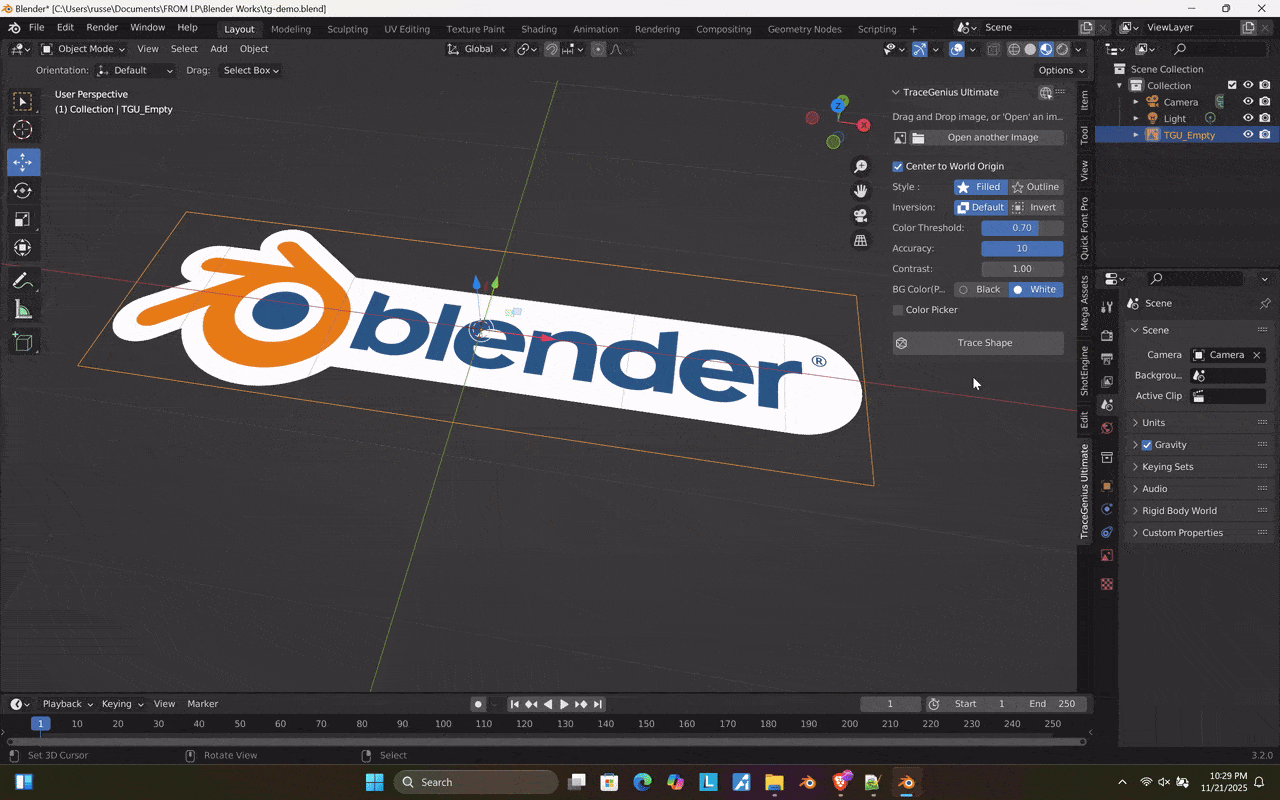The image size is (1280, 800).
Task: Select White background color option
Action: (1035, 289)
